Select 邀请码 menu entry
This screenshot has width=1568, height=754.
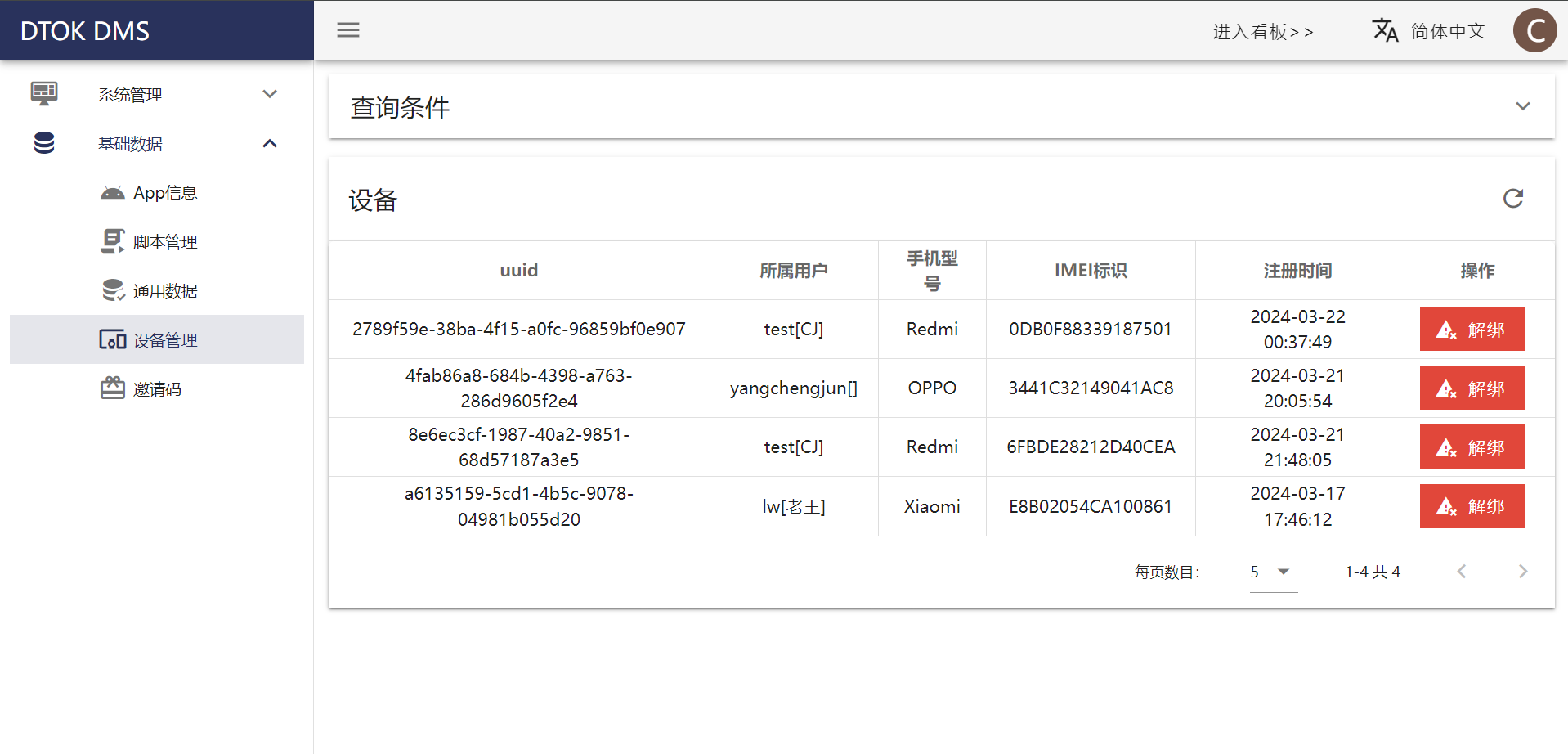[x=157, y=388]
